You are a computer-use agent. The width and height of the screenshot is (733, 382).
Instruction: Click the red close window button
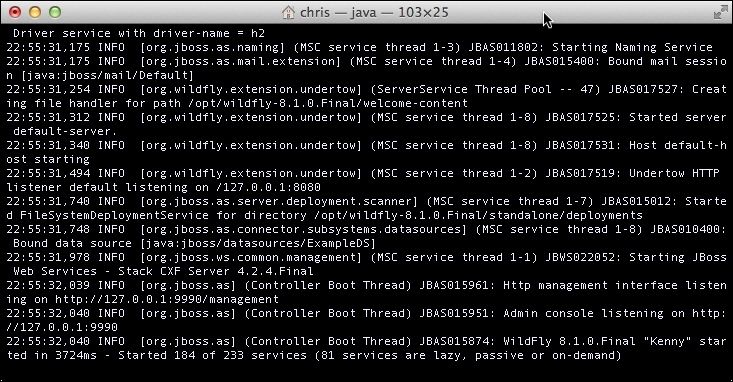coord(15,12)
